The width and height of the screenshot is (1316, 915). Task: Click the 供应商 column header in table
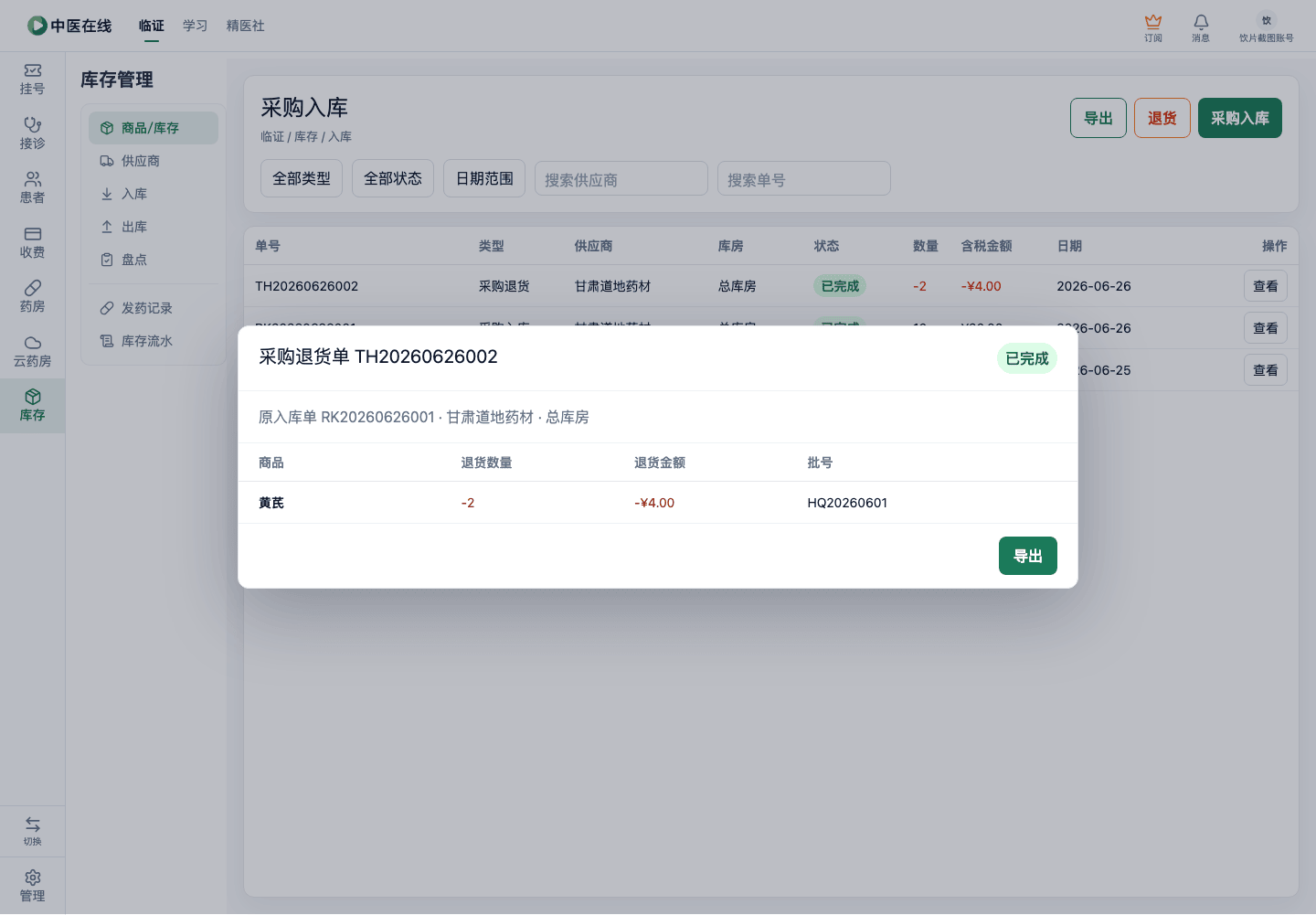[x=593, y=246]
